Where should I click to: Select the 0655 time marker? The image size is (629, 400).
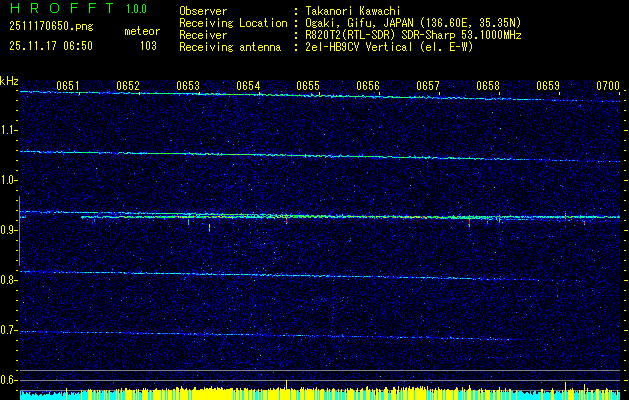(x=308, y=86)
